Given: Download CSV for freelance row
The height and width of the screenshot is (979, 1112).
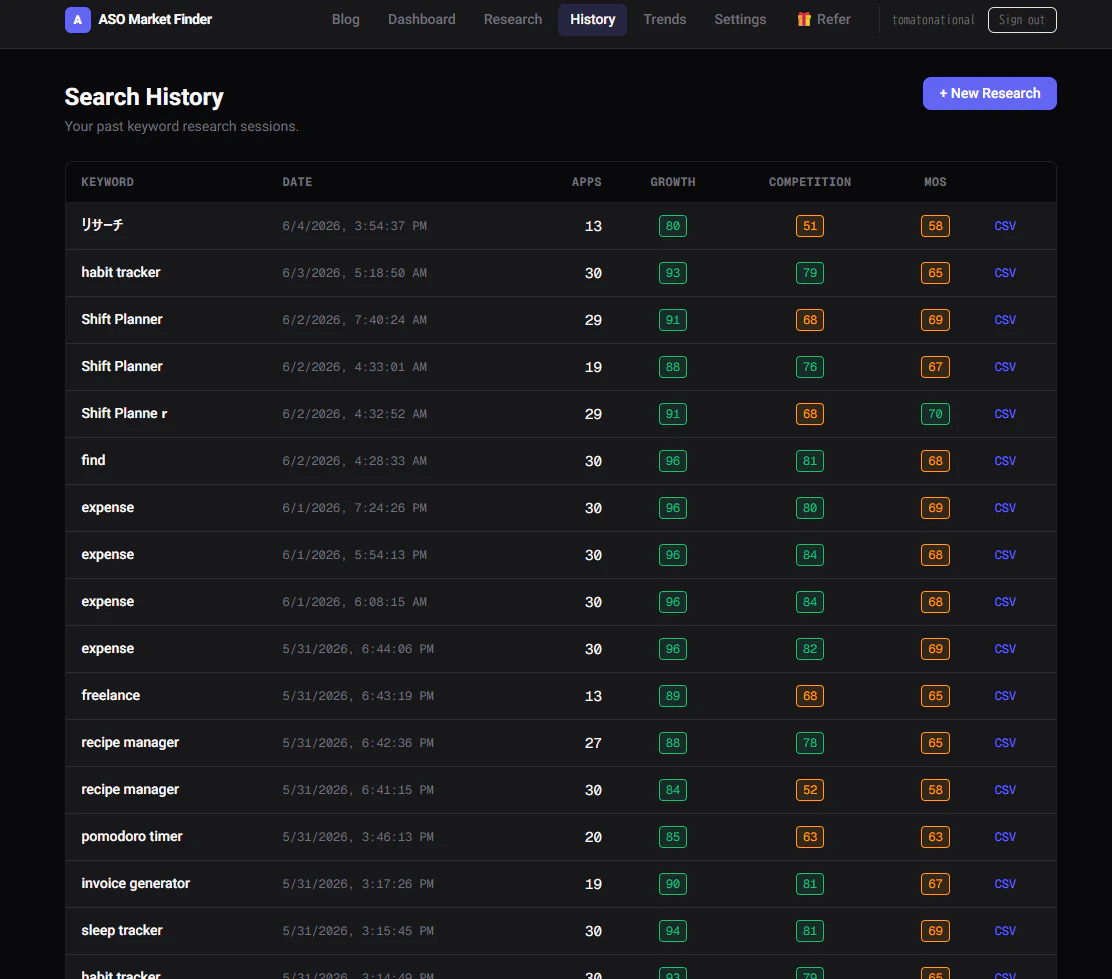Looking at the screenshot, I should (1005, 696).
